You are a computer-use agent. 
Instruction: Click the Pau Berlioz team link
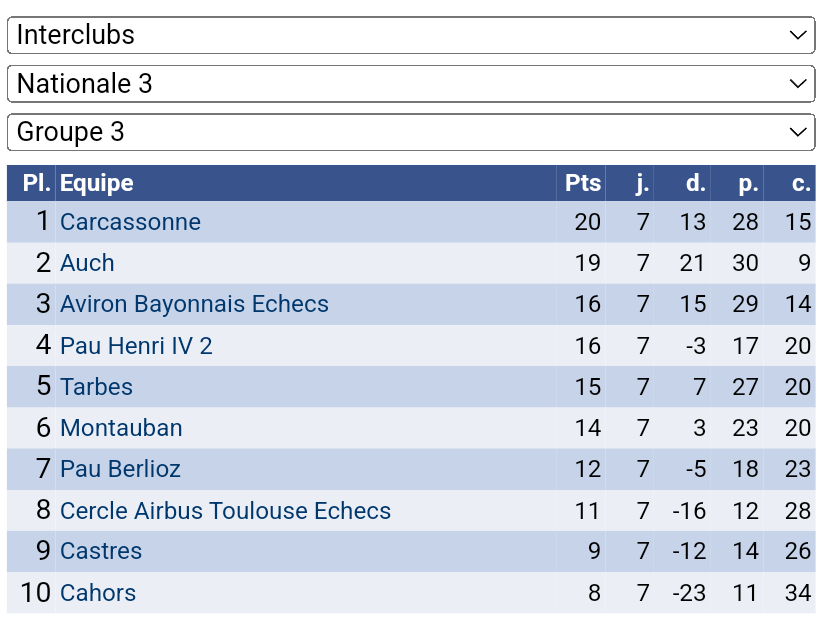(x=120, y=469)
